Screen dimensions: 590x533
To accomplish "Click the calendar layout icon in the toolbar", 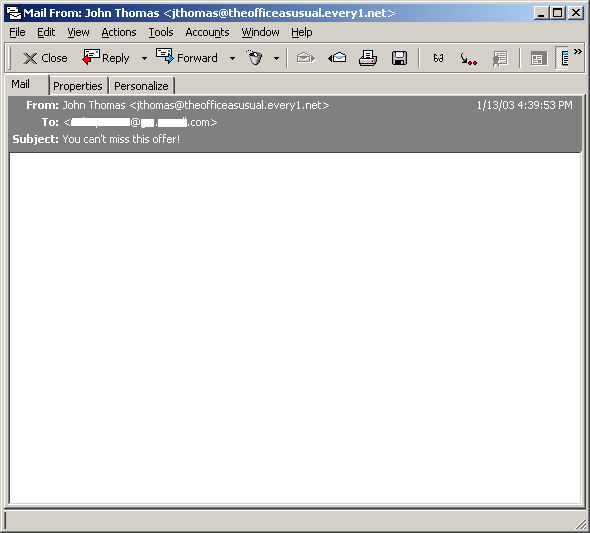I will pos(539,59).
